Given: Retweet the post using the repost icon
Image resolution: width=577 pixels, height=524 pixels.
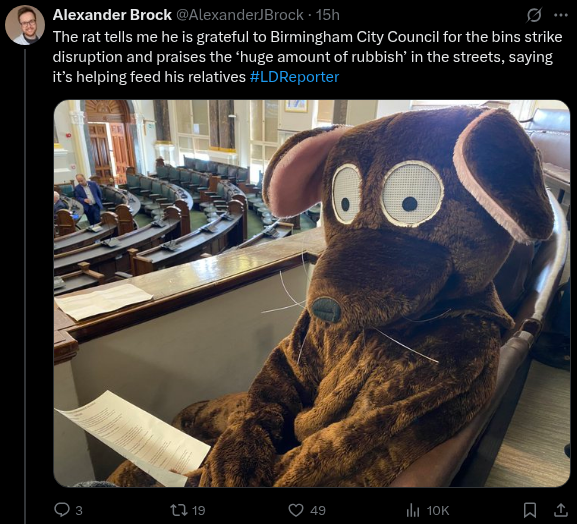Looking at the screenshot, I should (x=179, y=510).
